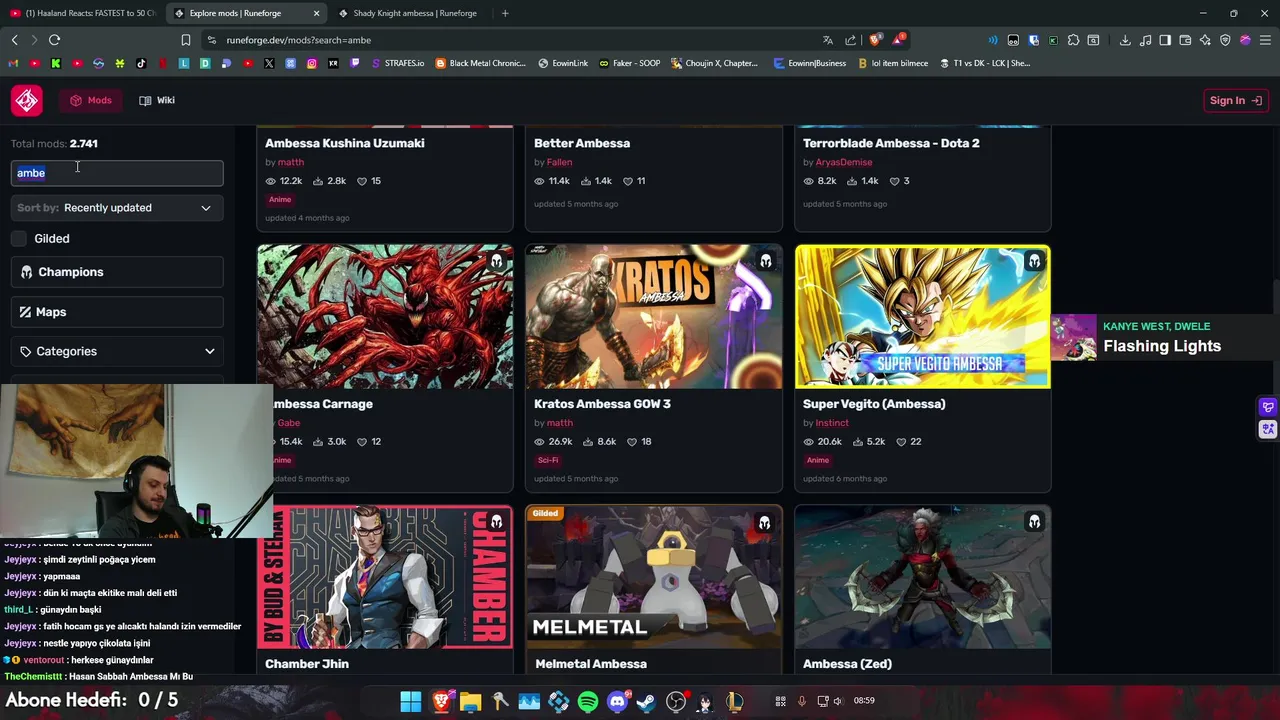Open the Champions filter
1280x720 pixels.
117,272
